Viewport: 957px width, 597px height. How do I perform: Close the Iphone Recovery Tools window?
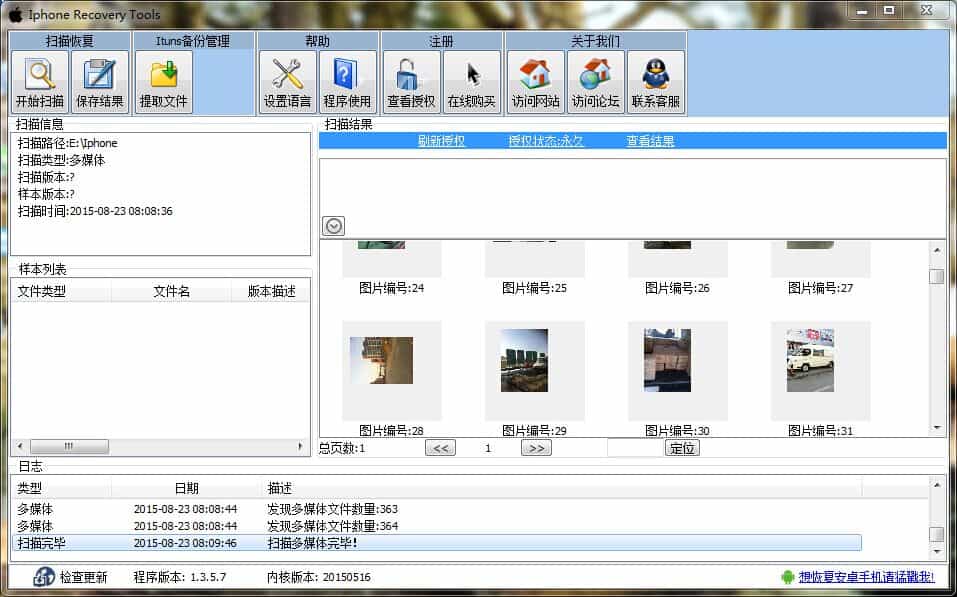(x=926, y=11)
